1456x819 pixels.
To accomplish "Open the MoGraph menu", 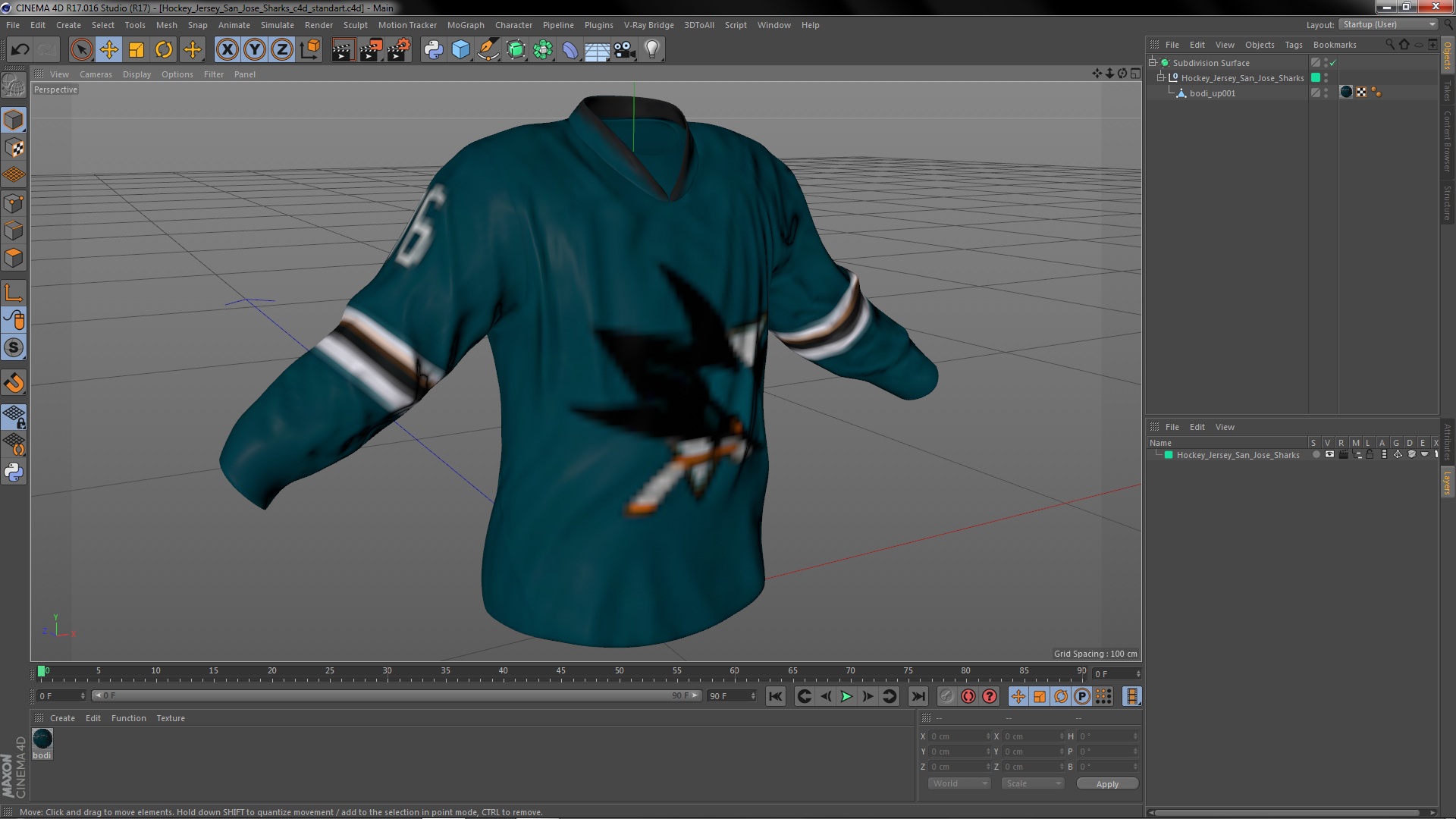I will tap(465, 25).
